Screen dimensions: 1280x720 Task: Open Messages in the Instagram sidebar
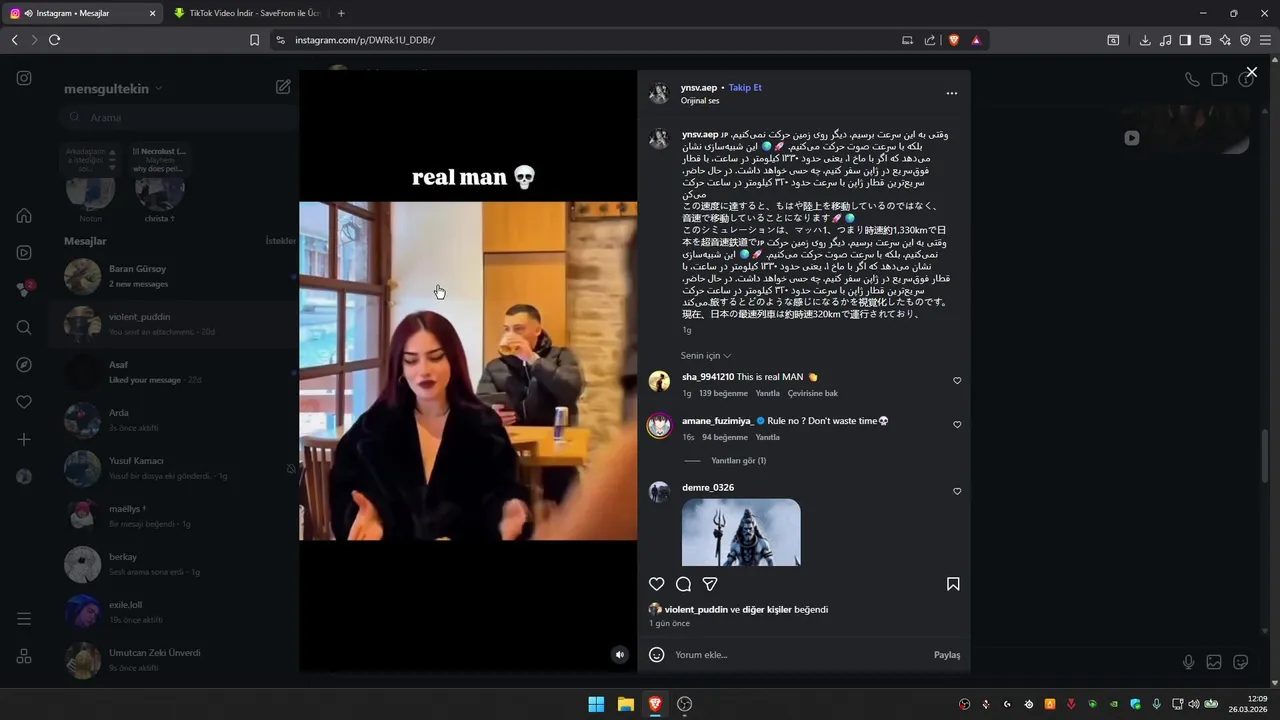click(24, 290)
